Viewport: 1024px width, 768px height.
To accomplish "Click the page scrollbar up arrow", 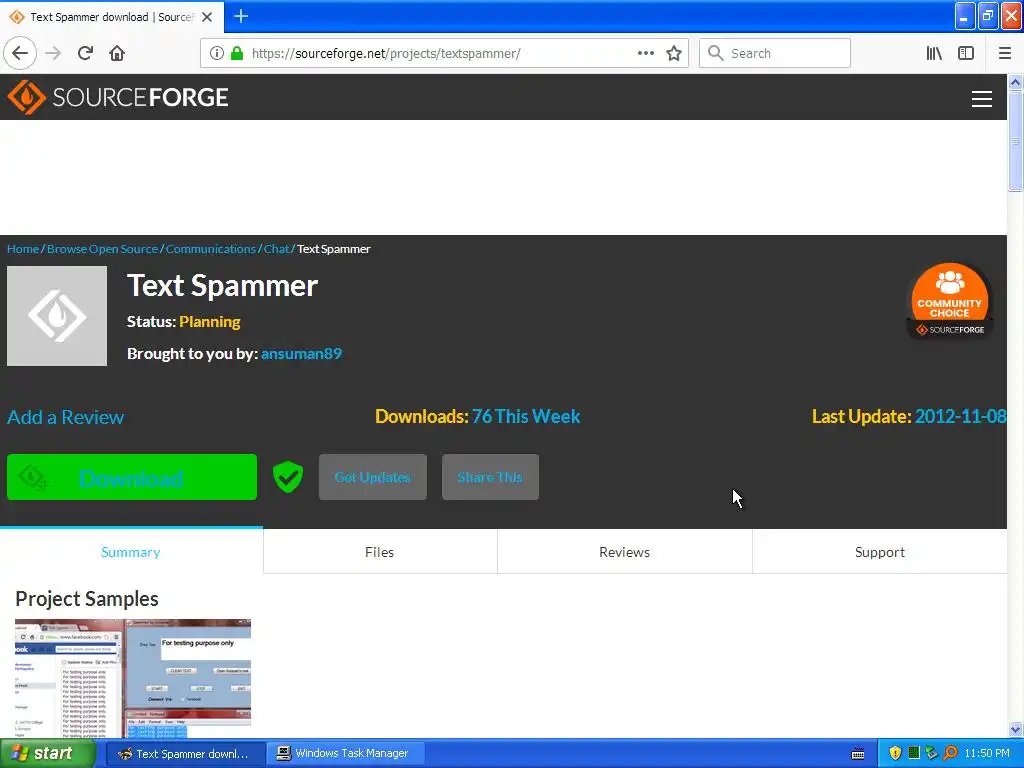I will pos(1015,82).
